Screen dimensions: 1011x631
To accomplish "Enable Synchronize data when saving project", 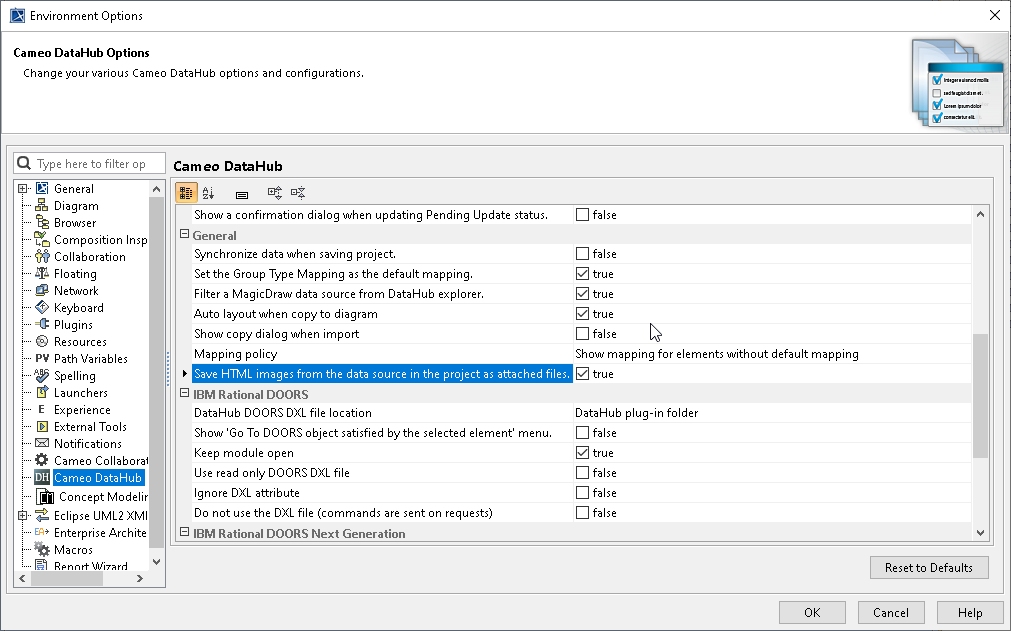I will pos(583,254).
